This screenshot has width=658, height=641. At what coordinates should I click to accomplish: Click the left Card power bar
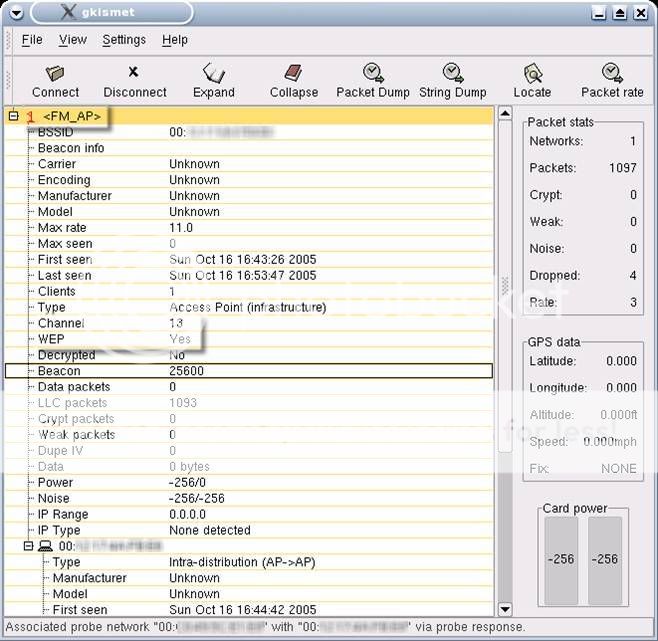click(561, 560)
